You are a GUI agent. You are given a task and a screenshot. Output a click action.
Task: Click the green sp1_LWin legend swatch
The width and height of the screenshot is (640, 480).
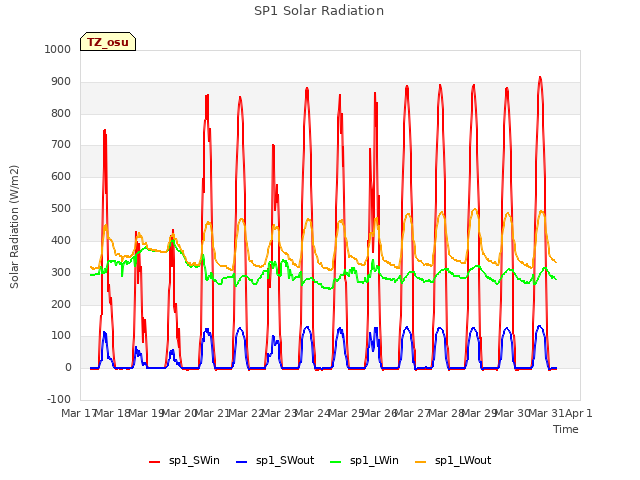coord(336,462)
